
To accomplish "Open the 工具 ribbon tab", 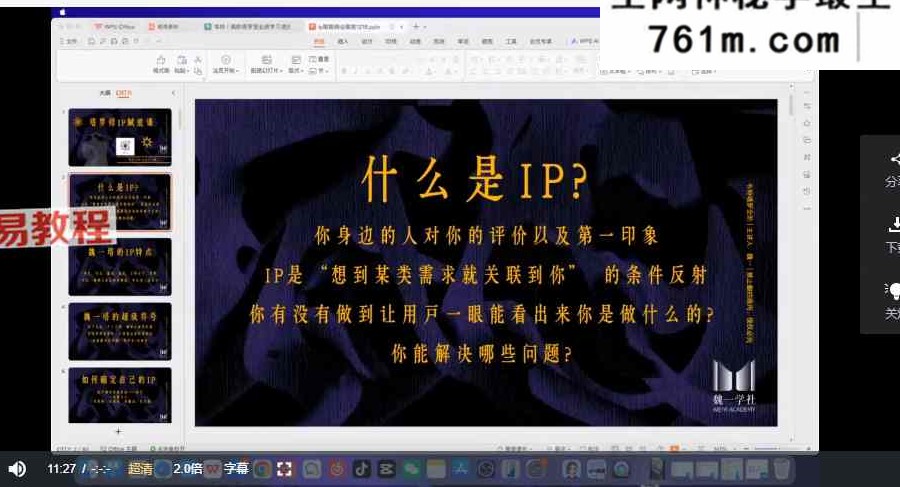I will point(511,41).
